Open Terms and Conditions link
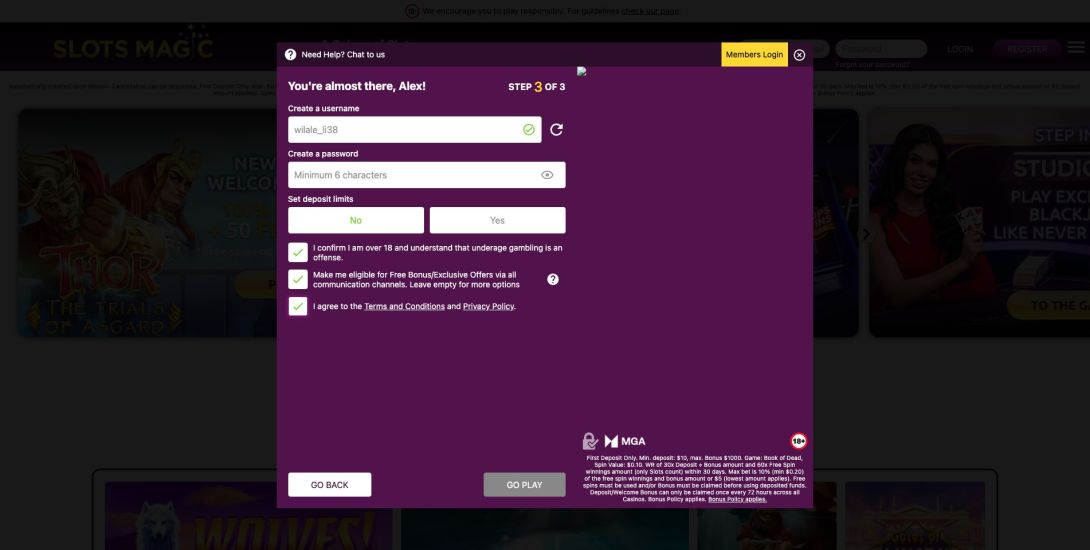Screen dimensions: 1090x550 405,307
